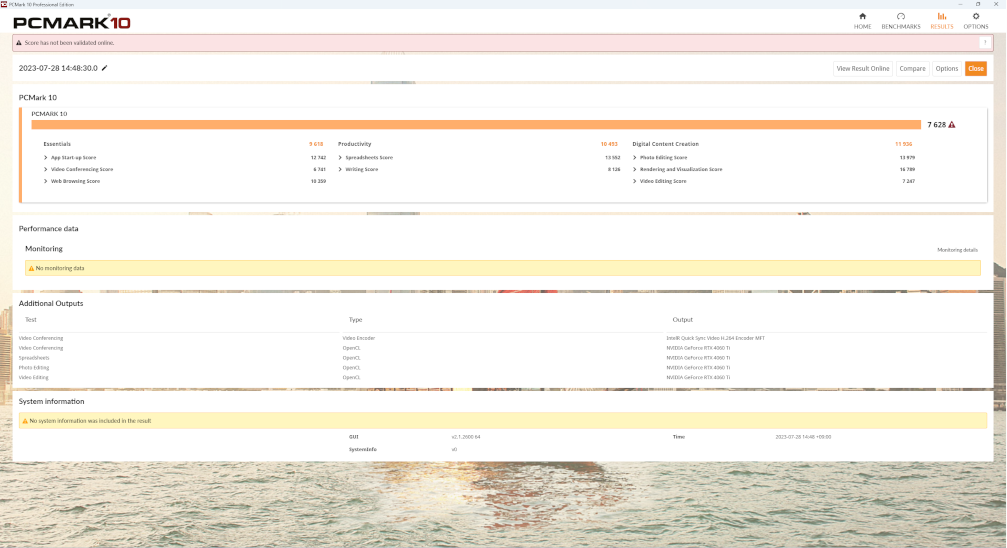Minimize the PCMark 10 window
The width and height of the screenshot is (1007, 548).
click(x=960, y=4)
